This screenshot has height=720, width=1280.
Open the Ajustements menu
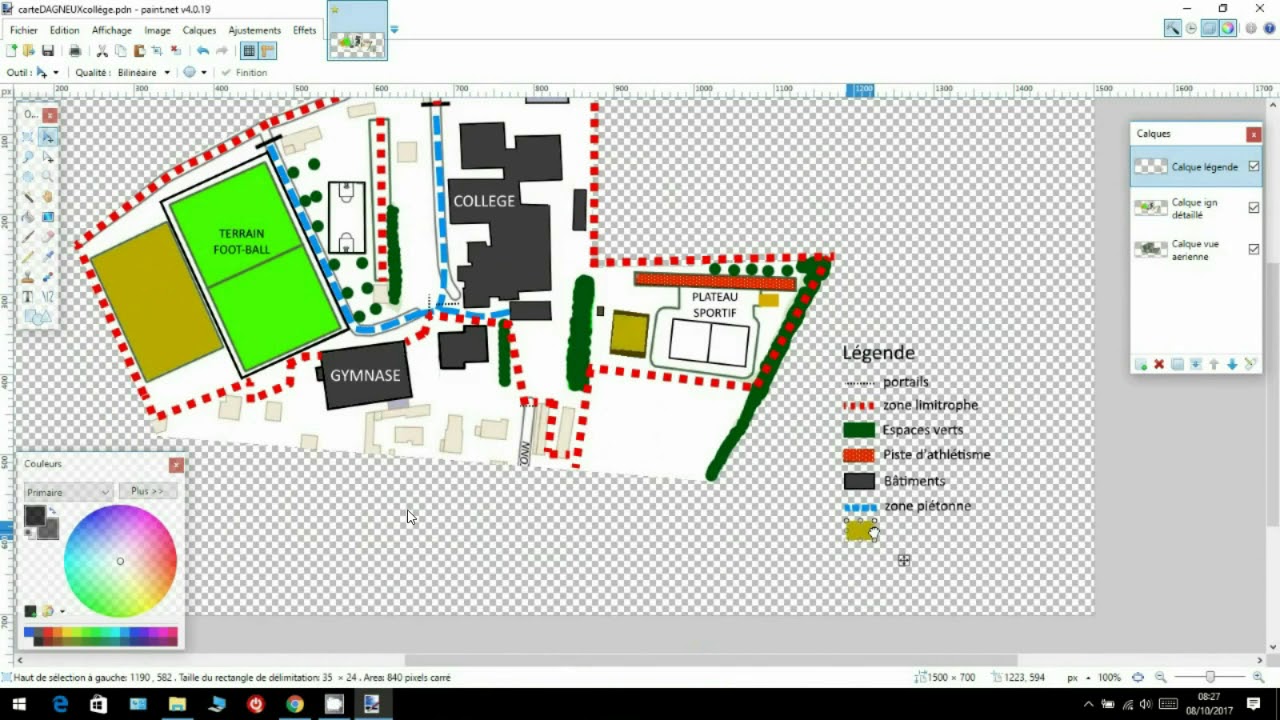tap(254, 30)
